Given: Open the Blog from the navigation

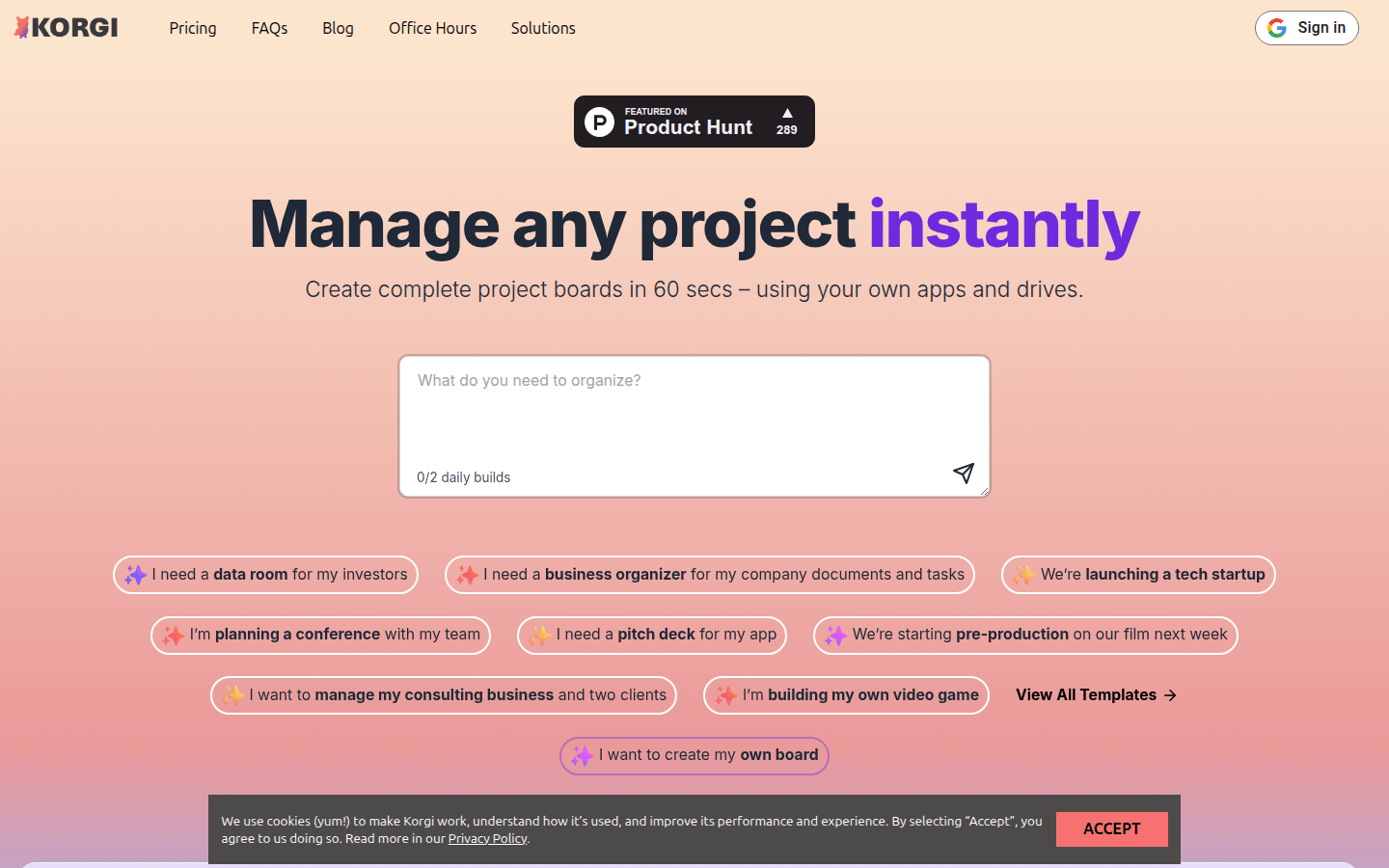Looking at the screenshot, I should coord(338,28).
